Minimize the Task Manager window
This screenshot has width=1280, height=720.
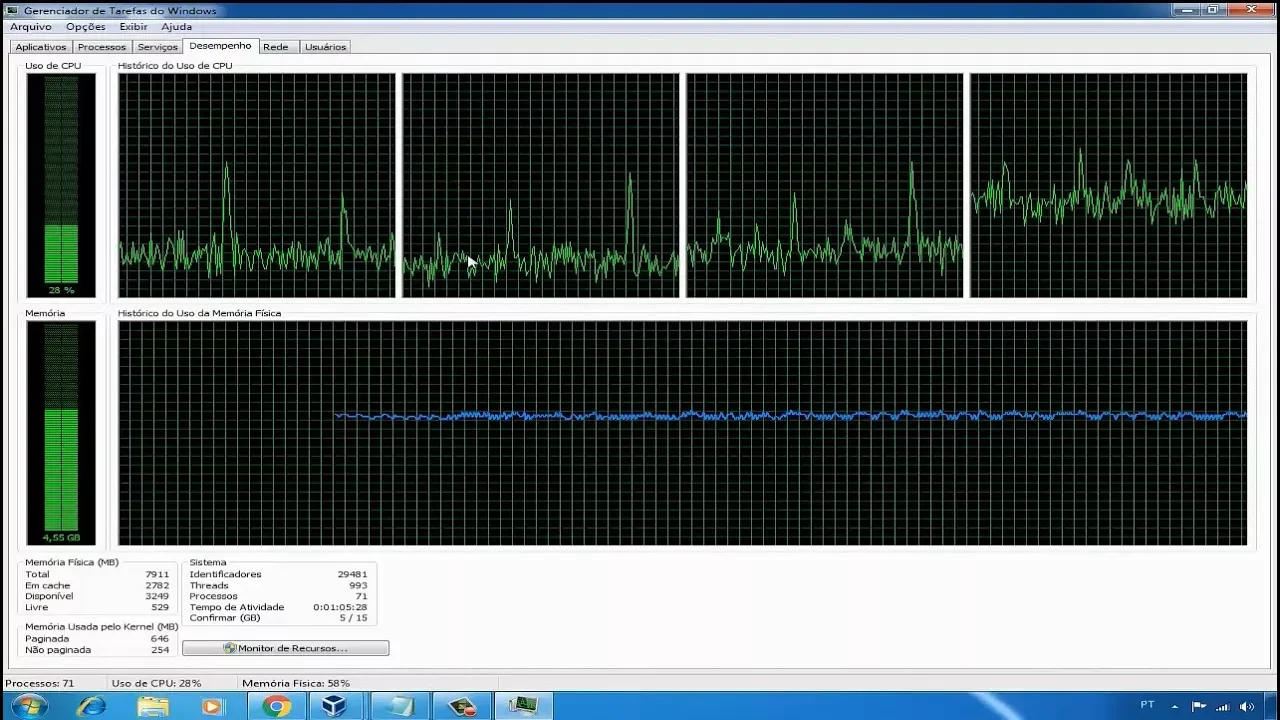1187,9
